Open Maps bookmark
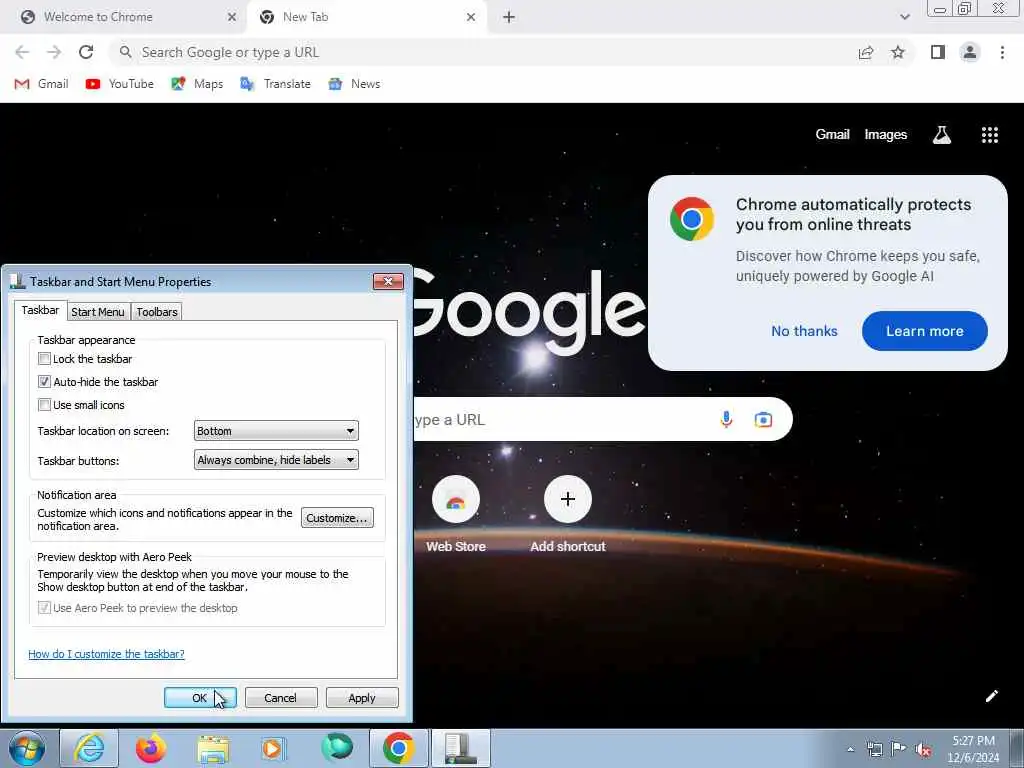1024x768 pixels. pos(197,84)
